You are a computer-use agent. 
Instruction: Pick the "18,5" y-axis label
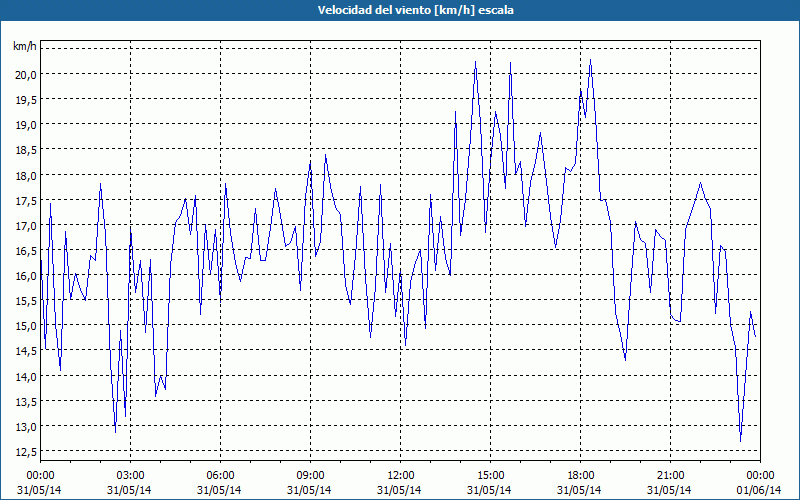coord(27,150)
